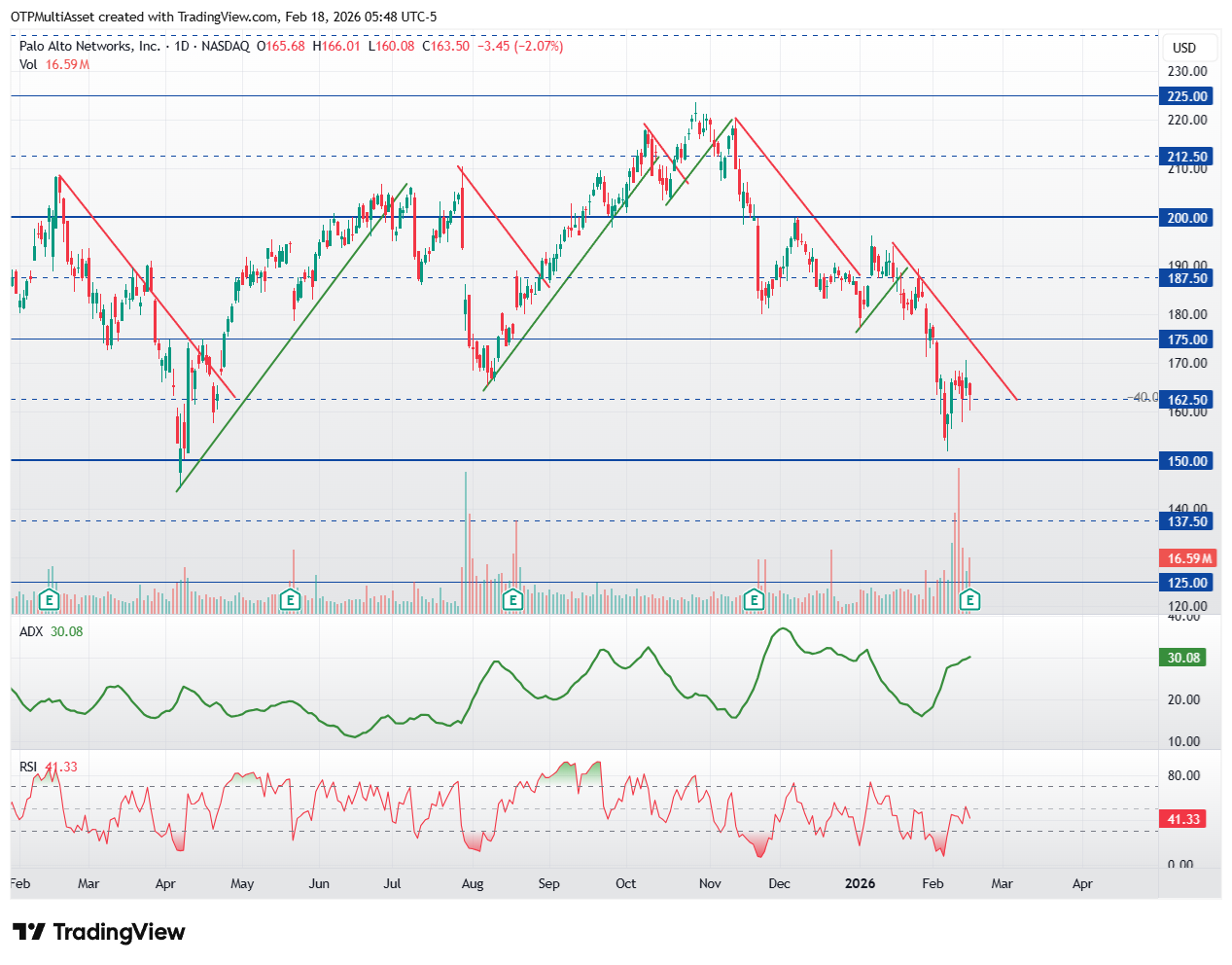Click the 187.50 dashed level label

(x=1186, y=278)
